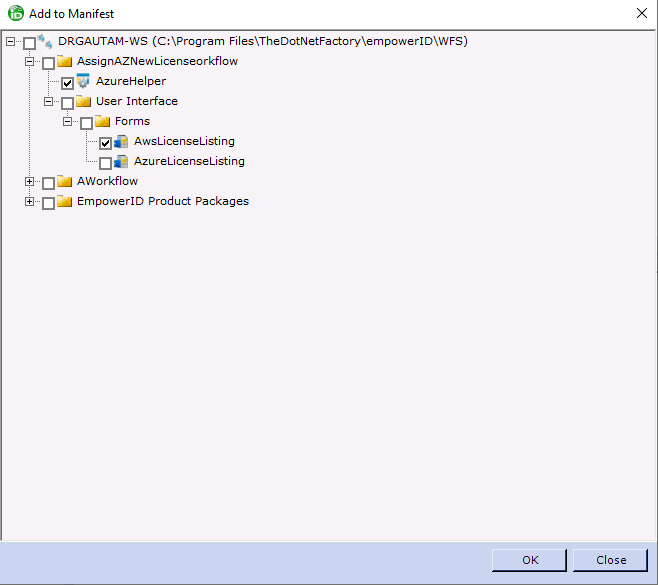The height and width of the screenshot is (585, 658).
Task: Click the server icon beside DRGAUTAM-WS
Action: 45,42
